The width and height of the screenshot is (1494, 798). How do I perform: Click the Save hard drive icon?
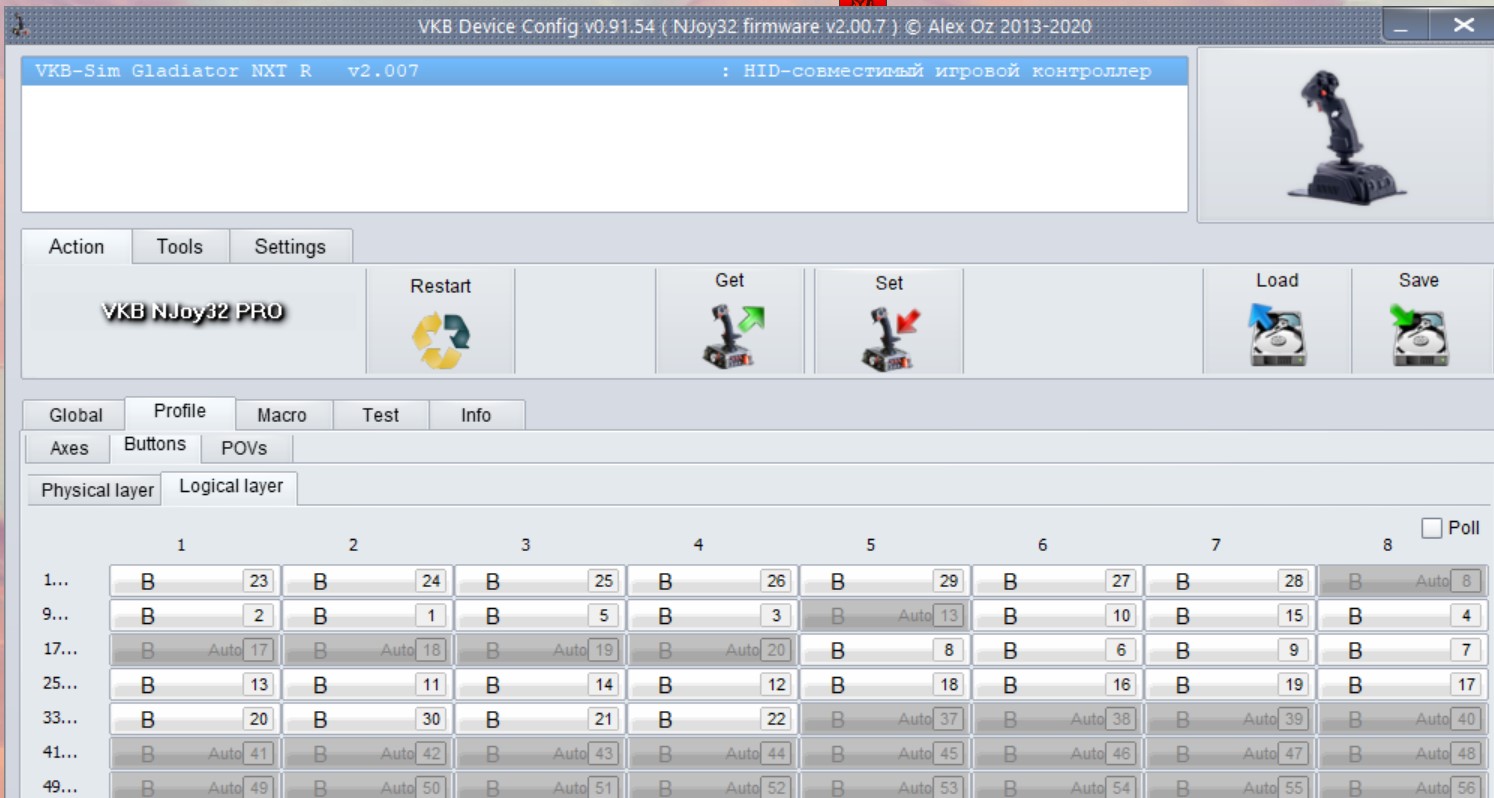click(1418, 338)
